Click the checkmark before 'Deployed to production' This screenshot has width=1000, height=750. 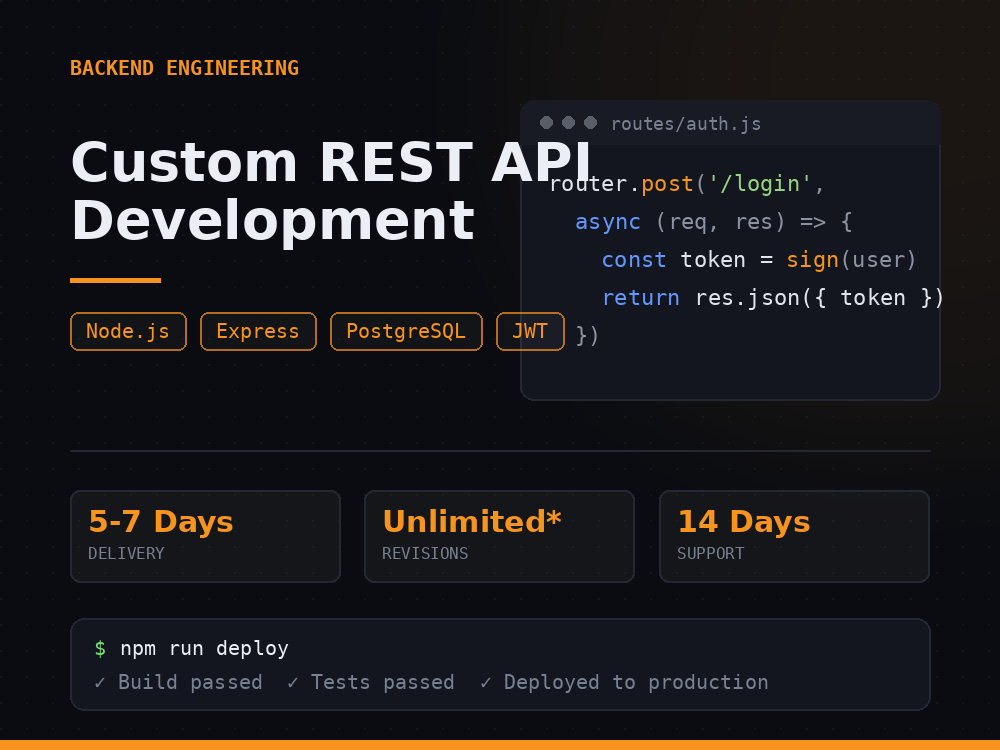[485, 683]
